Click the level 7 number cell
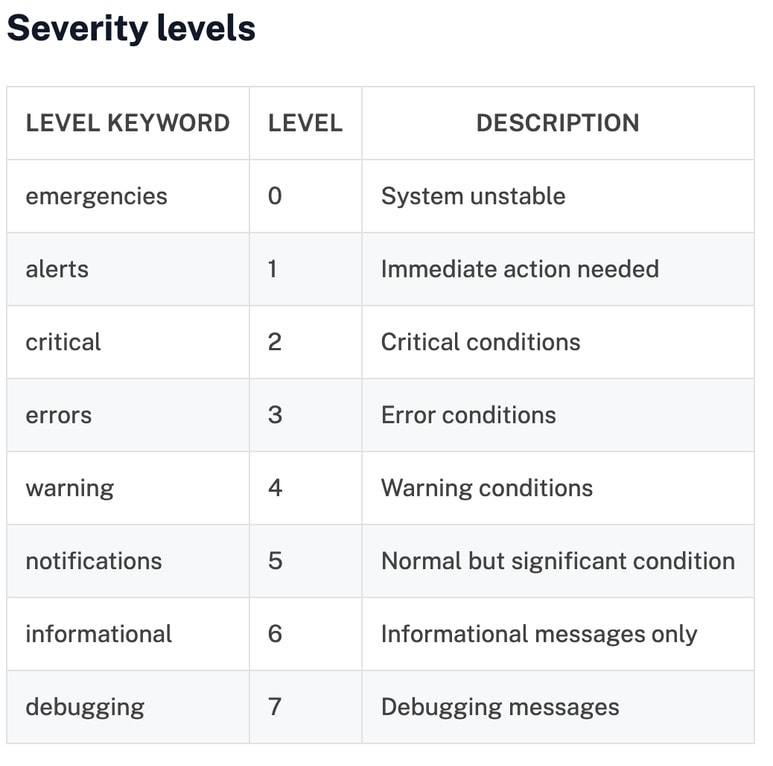 (275, 707)
